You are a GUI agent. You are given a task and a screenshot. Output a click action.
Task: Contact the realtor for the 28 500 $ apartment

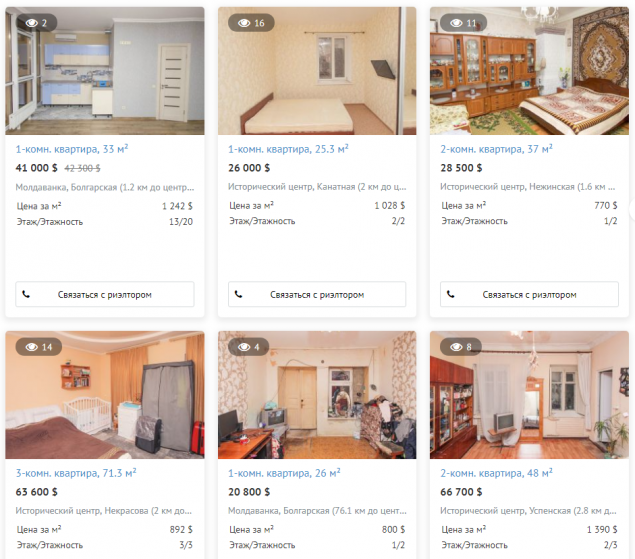coord(529,294)
